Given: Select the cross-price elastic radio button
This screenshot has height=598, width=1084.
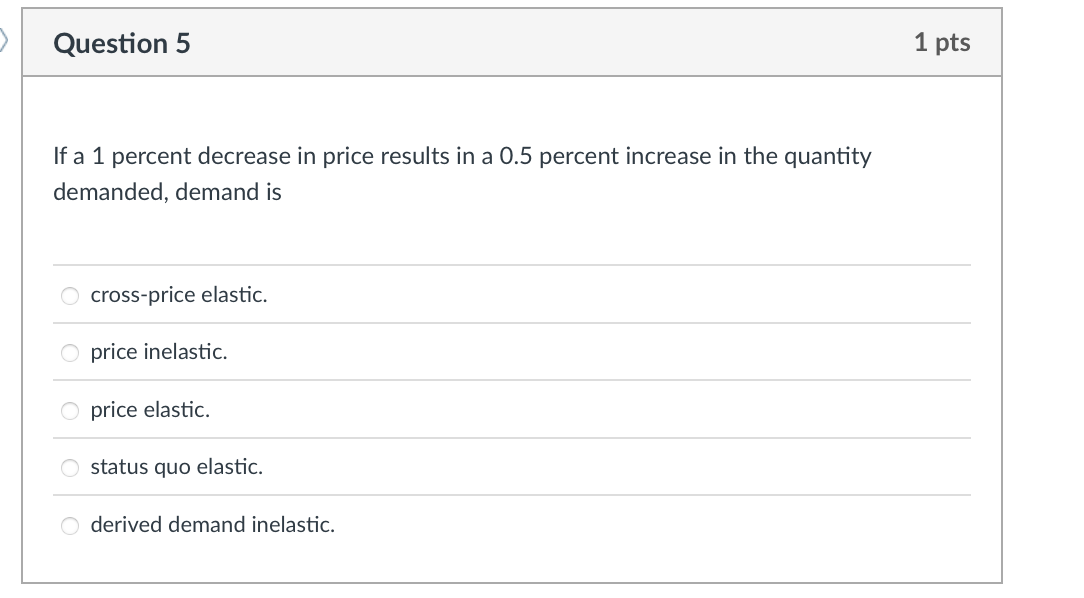Looking at the screenshot, I should [x=69, y=295].
